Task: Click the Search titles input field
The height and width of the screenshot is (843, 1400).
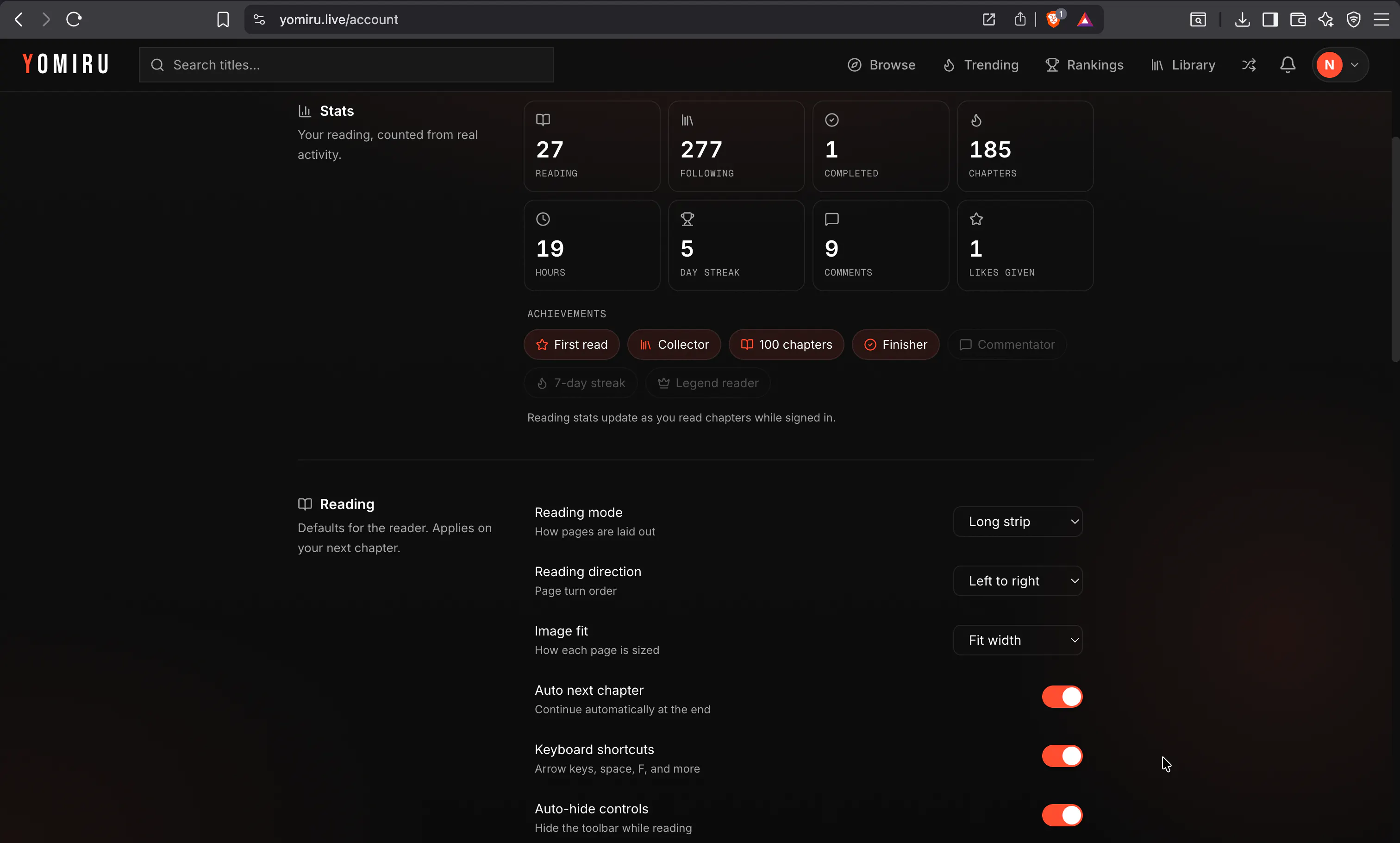Action: tap(346, 65)
